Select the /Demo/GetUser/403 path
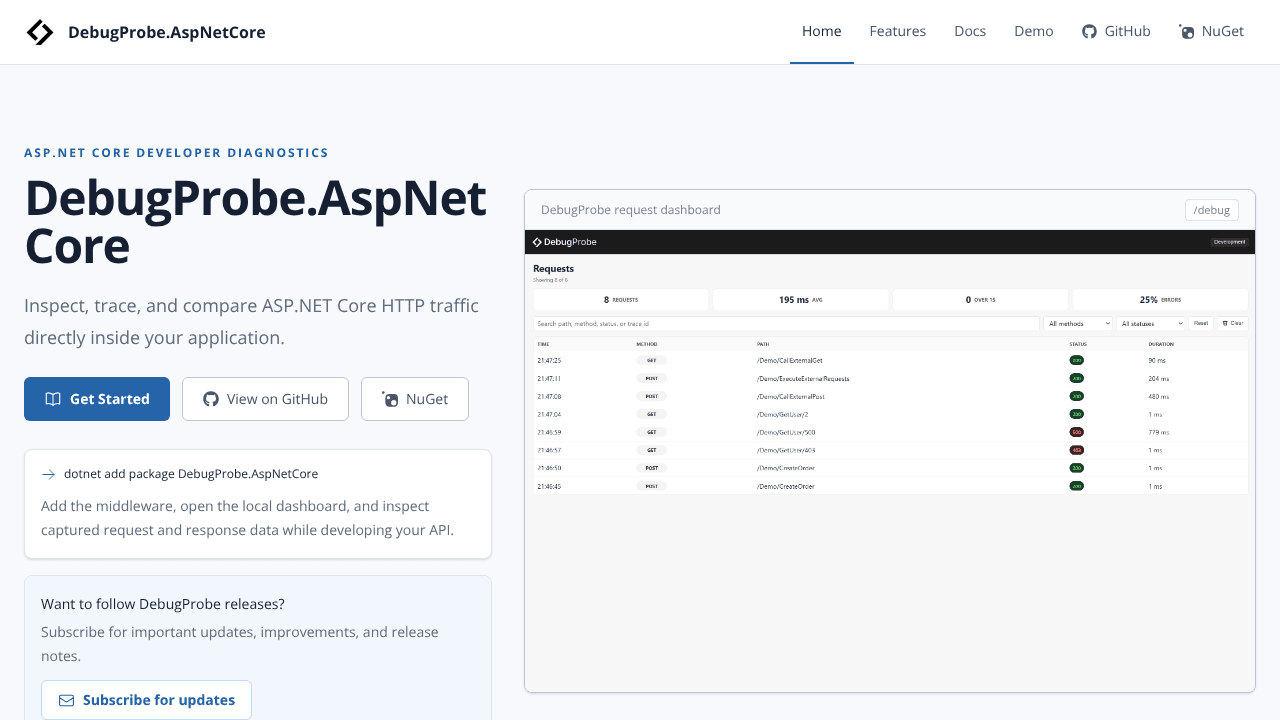The image size is (1280, 720). [785, 450]
